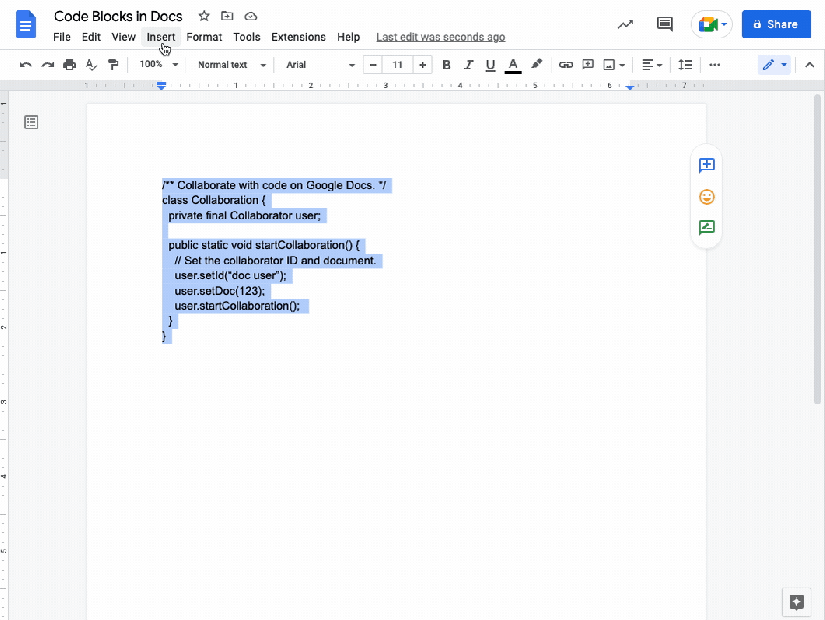Toggle italic formatting
Image resolution: width=825 pixels, height=620 pixels.
point(468,64)
